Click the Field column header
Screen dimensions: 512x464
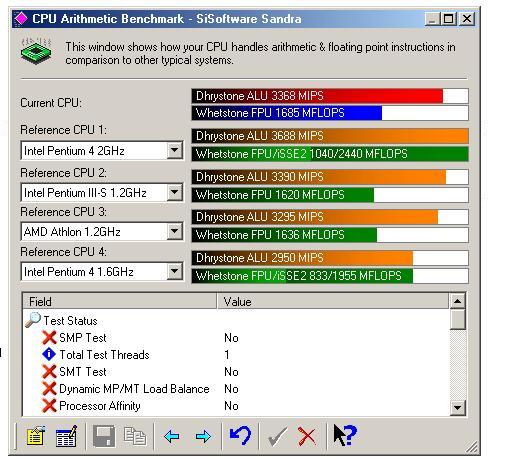(x=120, y=302)
